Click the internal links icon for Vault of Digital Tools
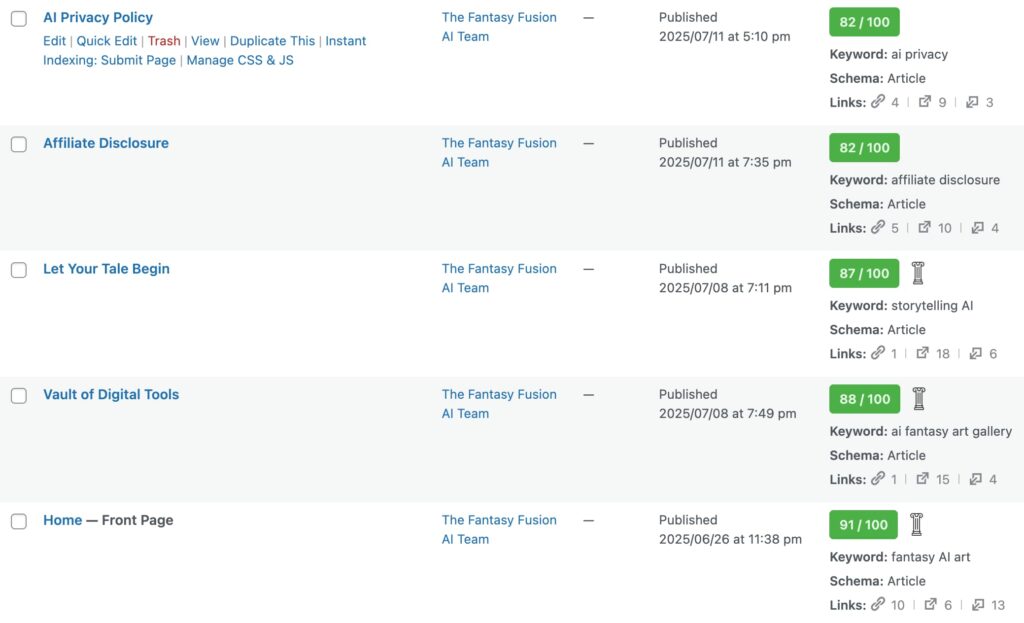Viewport: 1024px width, 623px height. [878, 479]
